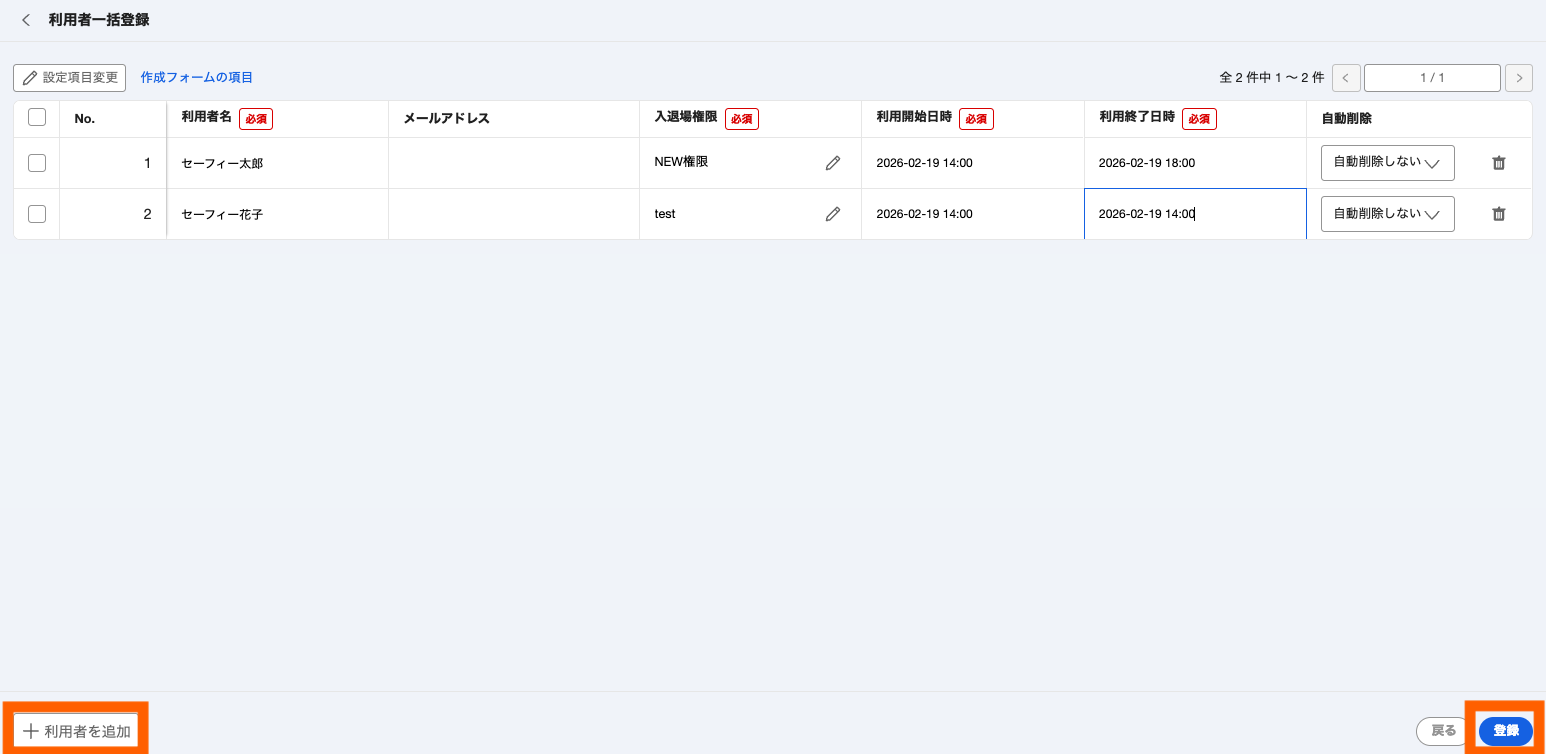Edit the end date field in row 2
Screen dimensions: 1546x754
point(1195,214)
